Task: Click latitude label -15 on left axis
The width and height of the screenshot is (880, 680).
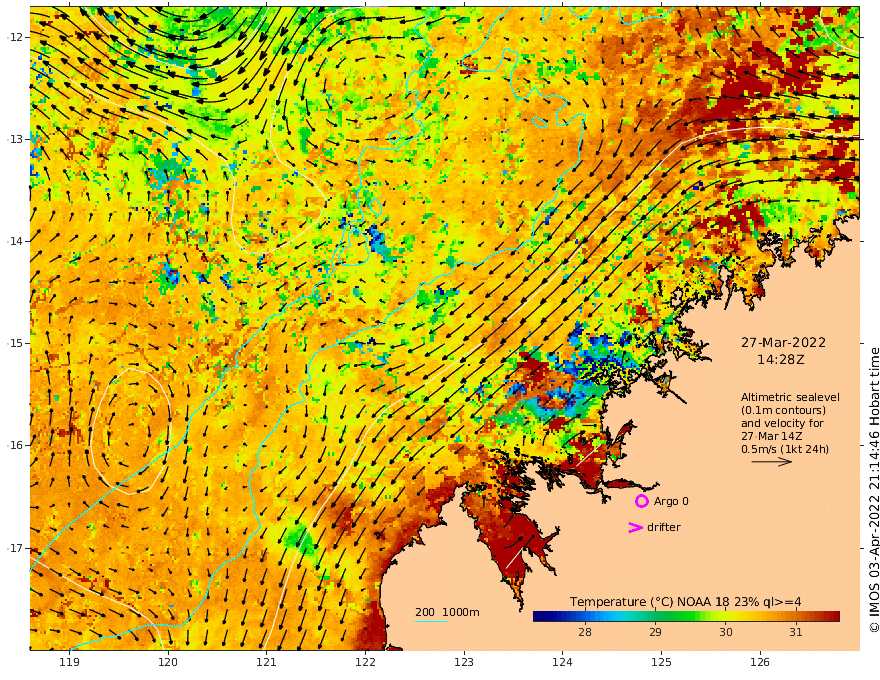Action: (15, 343)
